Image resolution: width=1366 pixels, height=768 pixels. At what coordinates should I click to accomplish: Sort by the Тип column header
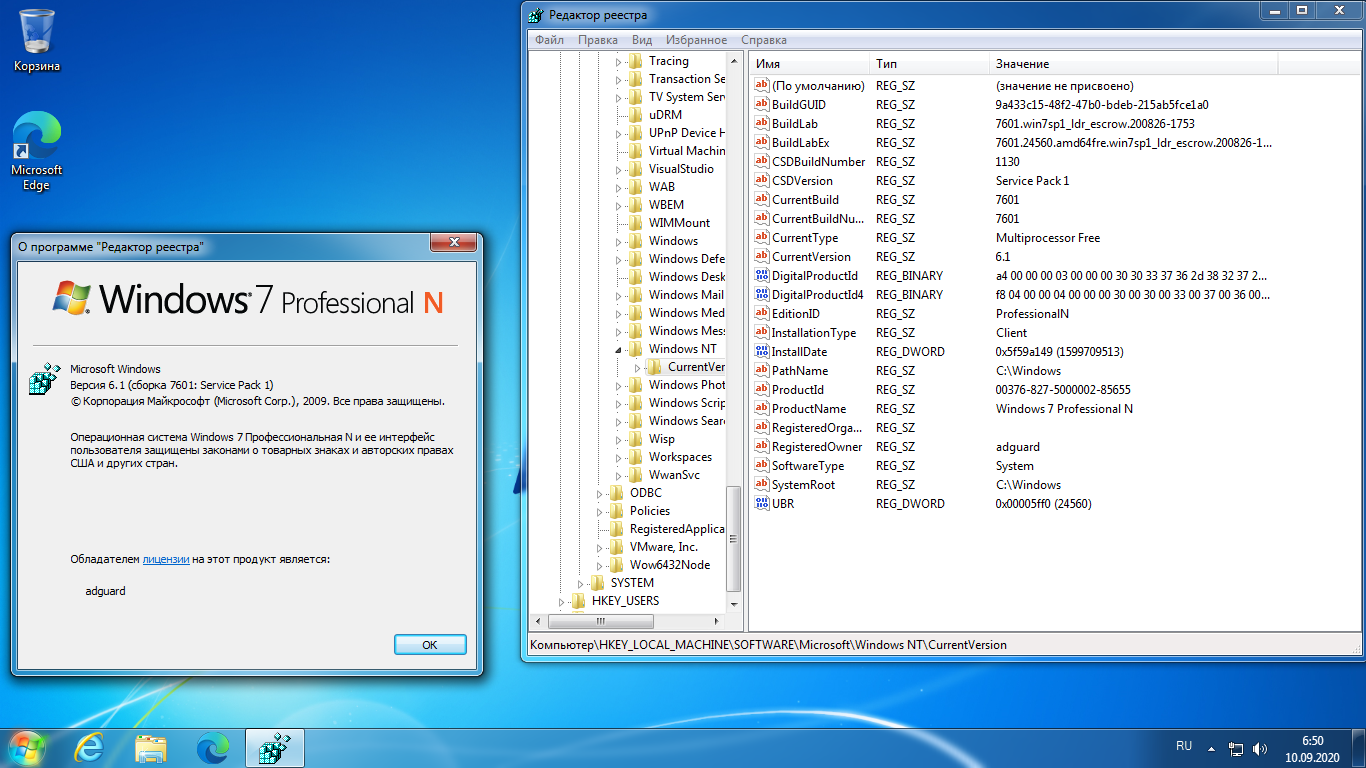point(930,64)
